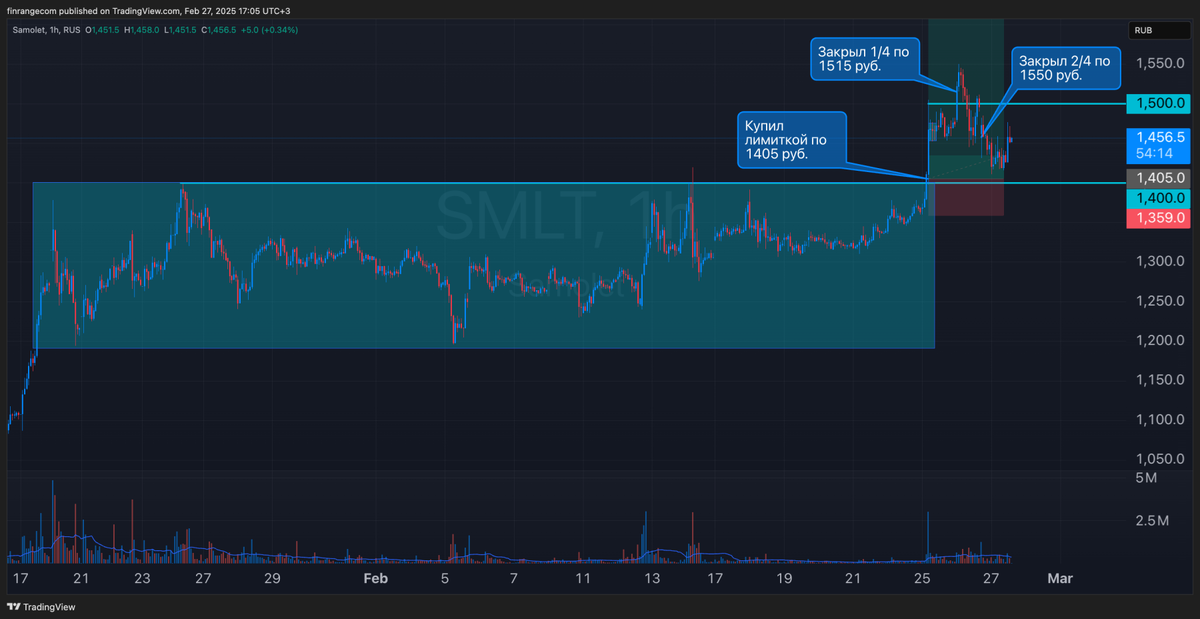1200x619 pixels.
Task: Click the 13 date label on time axis
Action: click(652, 578)
